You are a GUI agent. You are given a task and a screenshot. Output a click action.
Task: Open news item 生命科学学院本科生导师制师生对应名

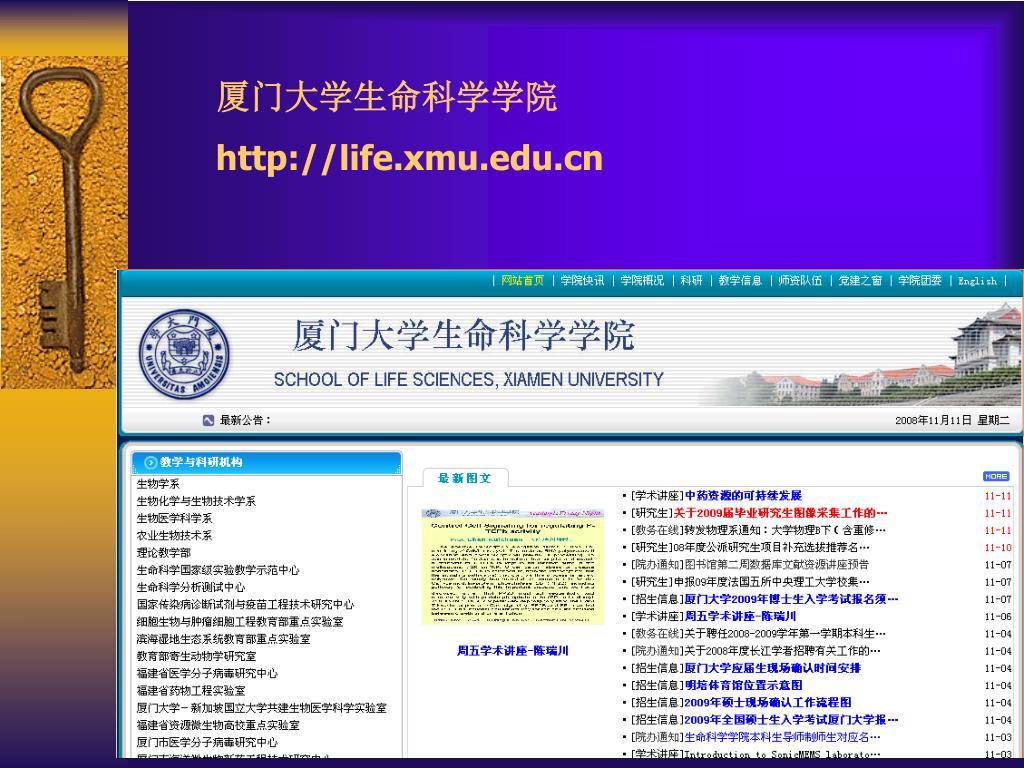click(782, 737)
